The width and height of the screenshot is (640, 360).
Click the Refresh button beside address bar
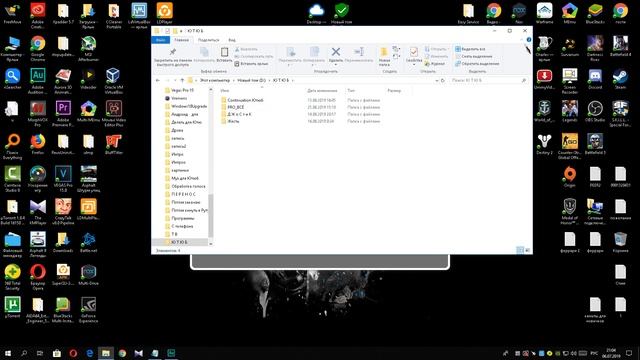442,80
